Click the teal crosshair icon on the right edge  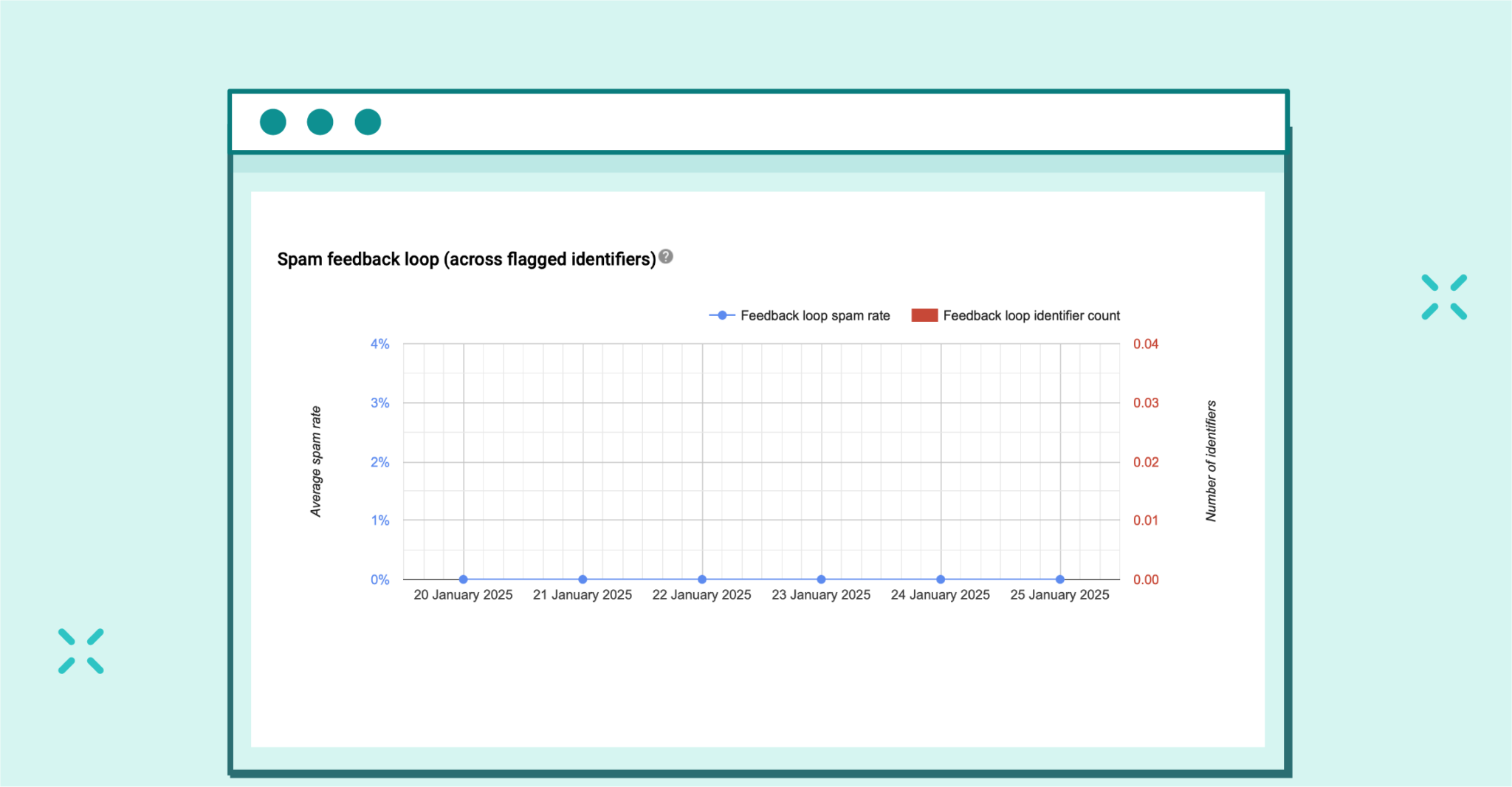pos(1443,298)
